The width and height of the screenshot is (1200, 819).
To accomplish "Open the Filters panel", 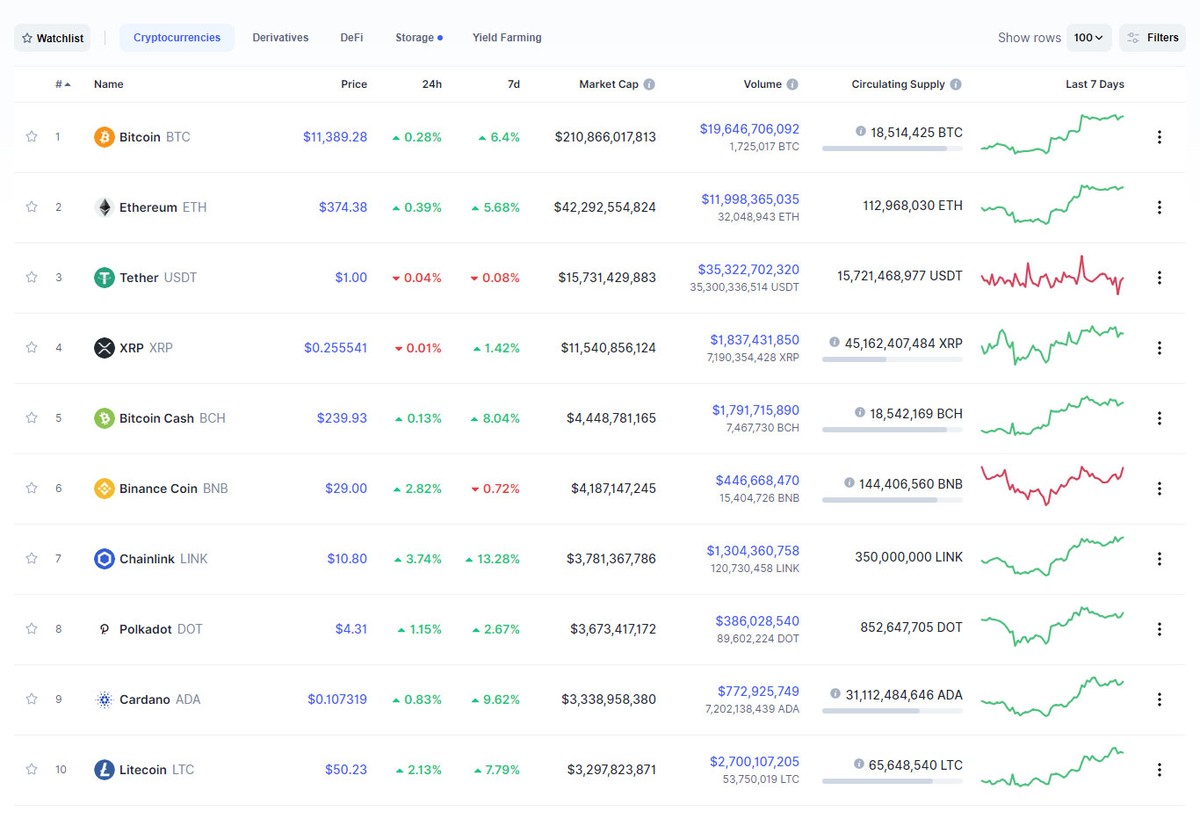I will [1152, 37].
